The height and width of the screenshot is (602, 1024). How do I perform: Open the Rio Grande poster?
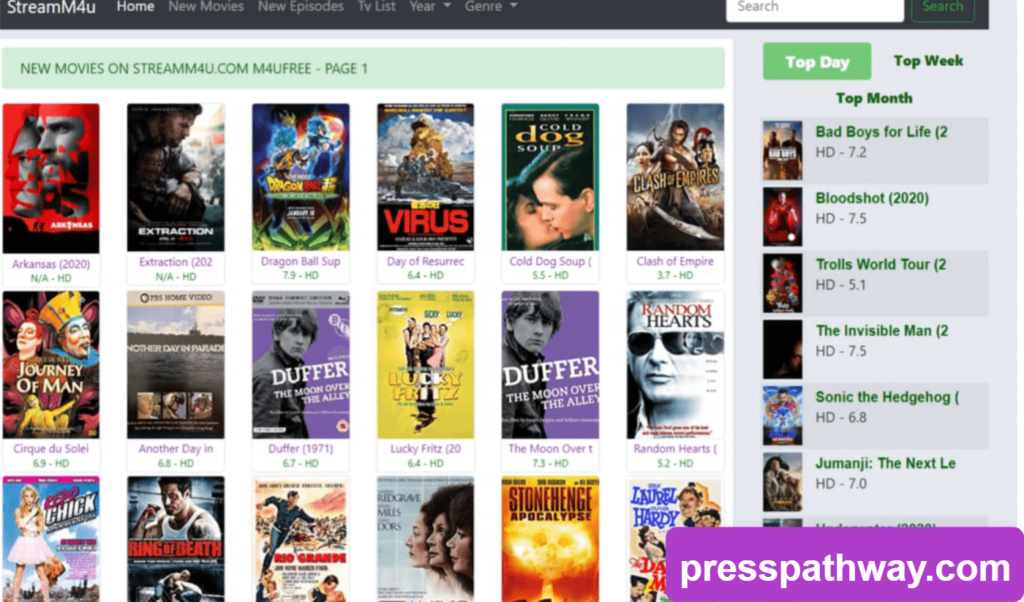(x=300, y=539)
